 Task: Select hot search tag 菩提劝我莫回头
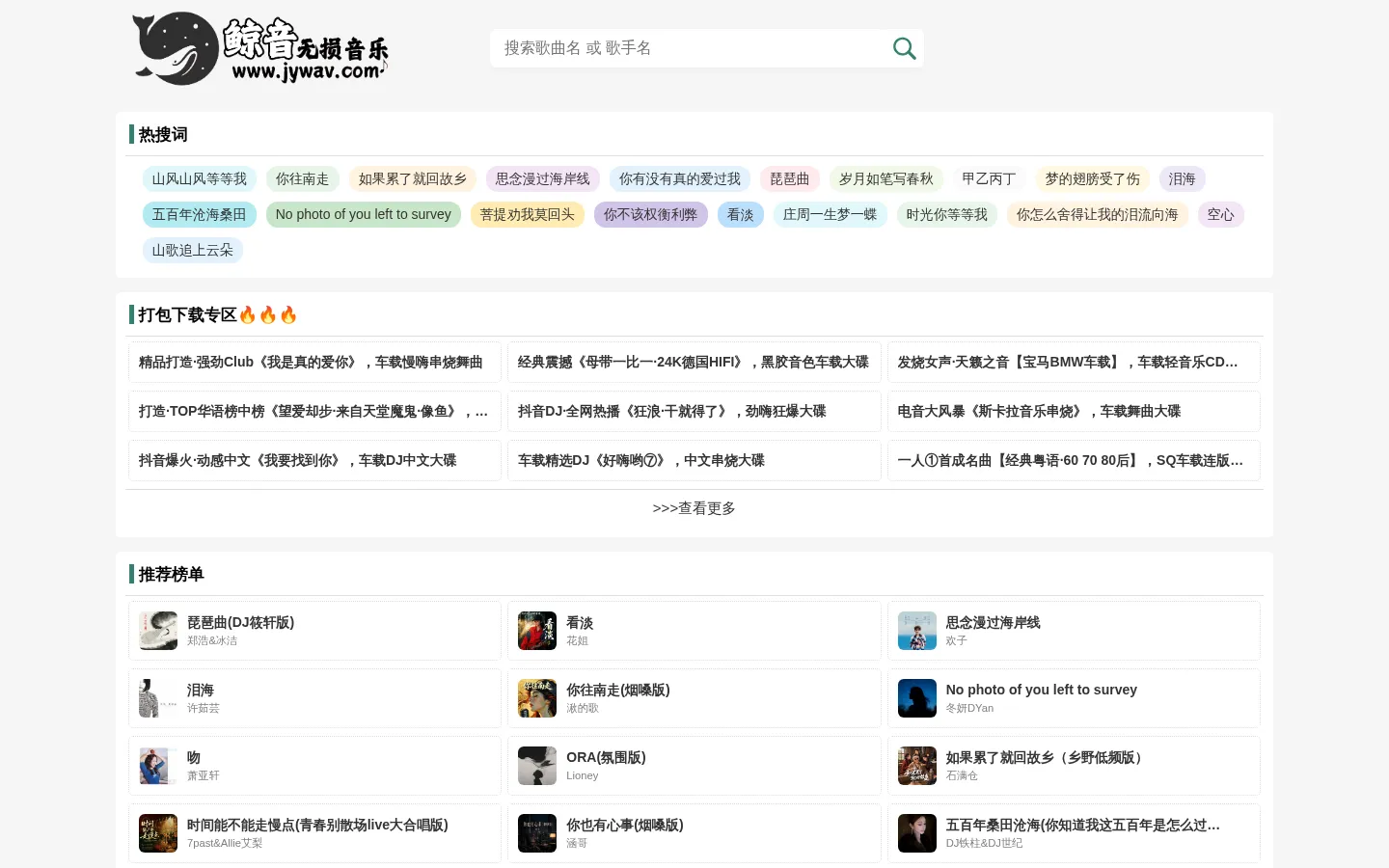pos(528,214)
